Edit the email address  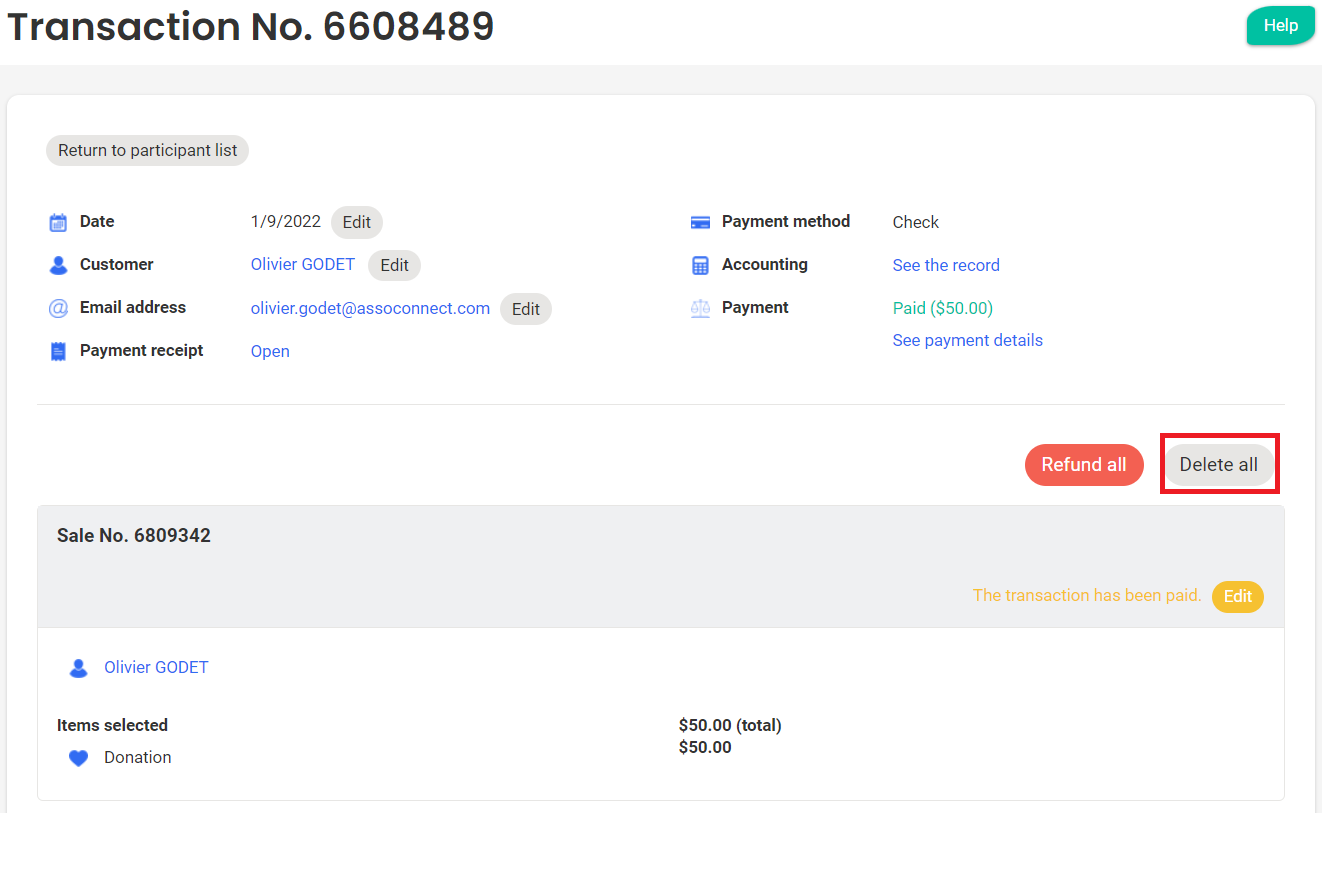coord(526,309)
